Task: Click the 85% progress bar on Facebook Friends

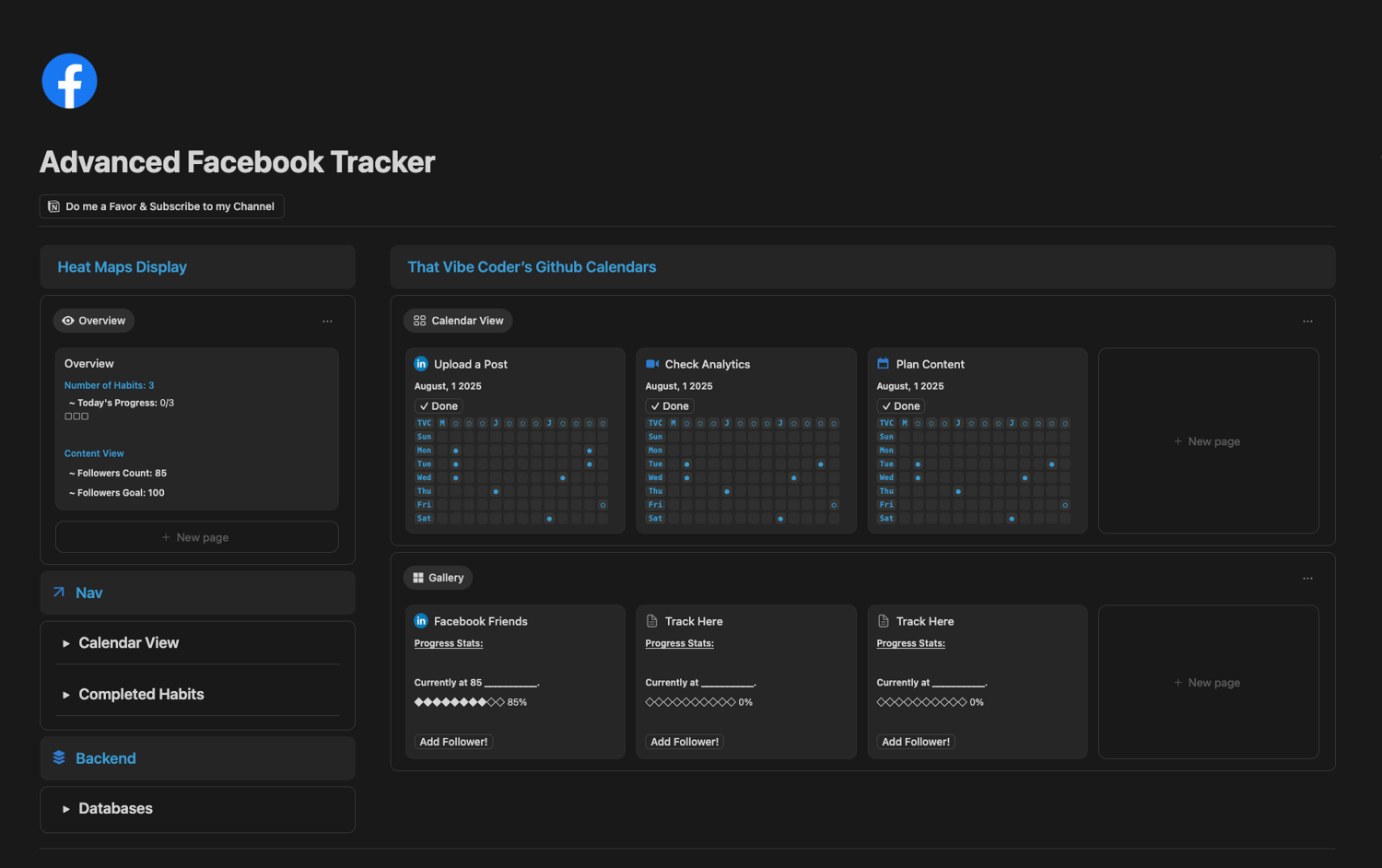Action: click(460, 702)
